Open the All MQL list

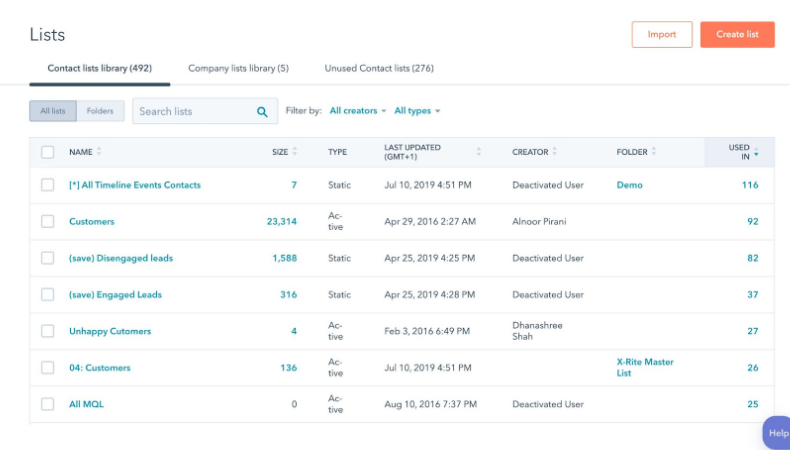pos(86,404)
